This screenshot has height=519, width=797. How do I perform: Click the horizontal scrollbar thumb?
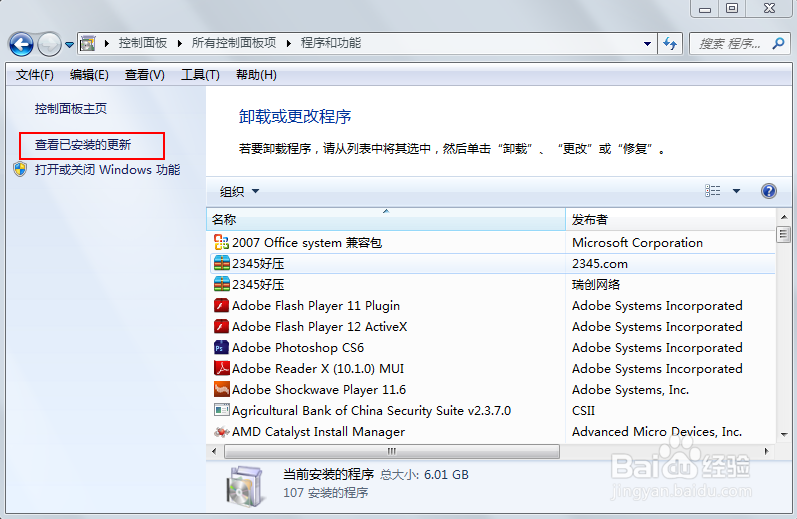pos(391,451)
